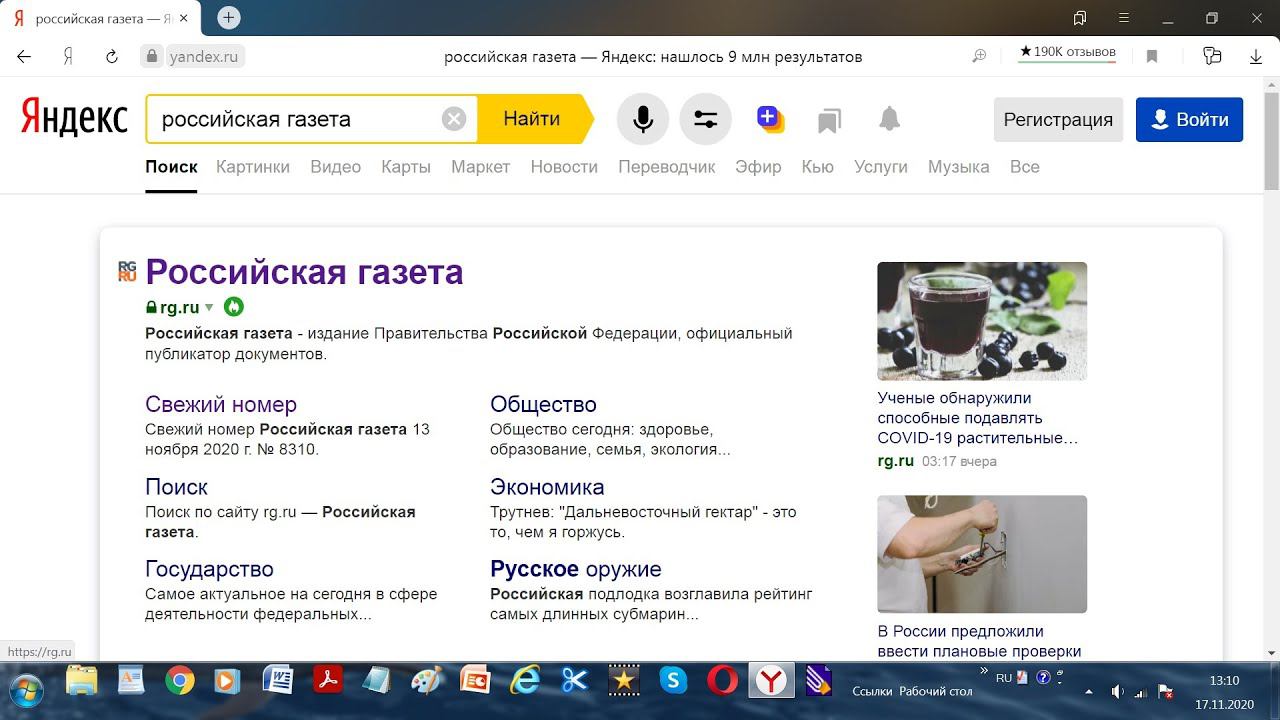Clear the search query with the X icon

tap(454, 119)
